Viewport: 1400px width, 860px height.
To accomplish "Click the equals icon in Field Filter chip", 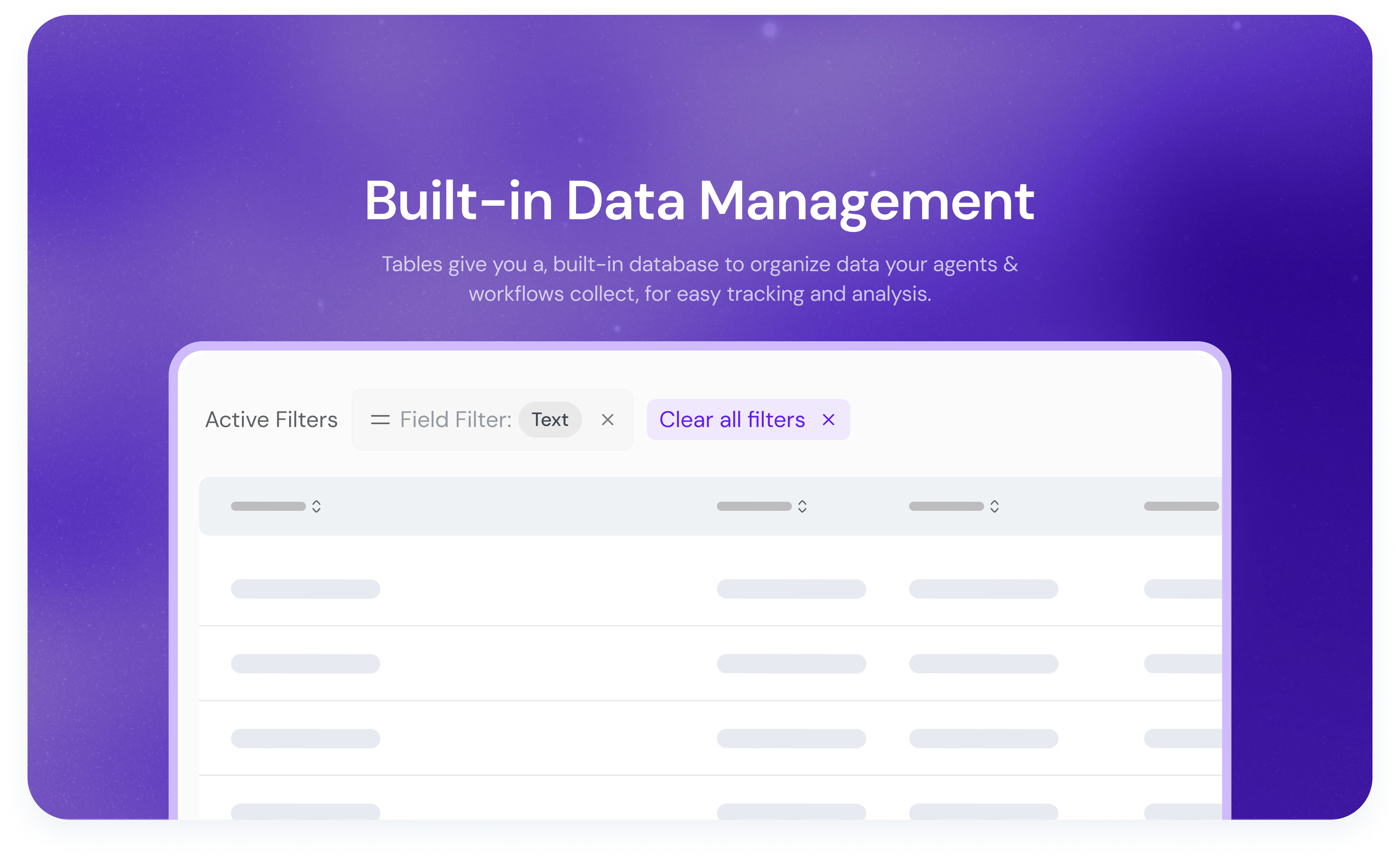I will 380,420.
